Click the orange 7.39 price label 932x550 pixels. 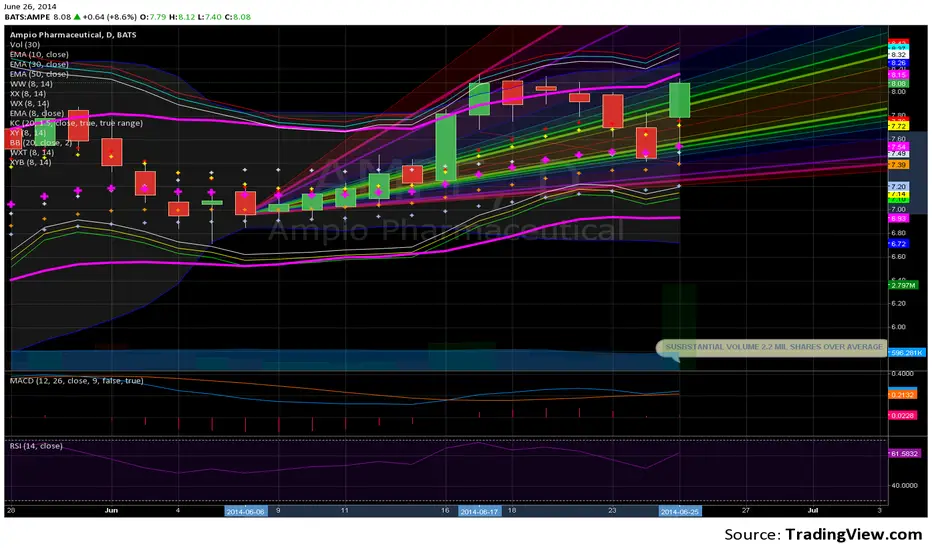coord(898,165)
